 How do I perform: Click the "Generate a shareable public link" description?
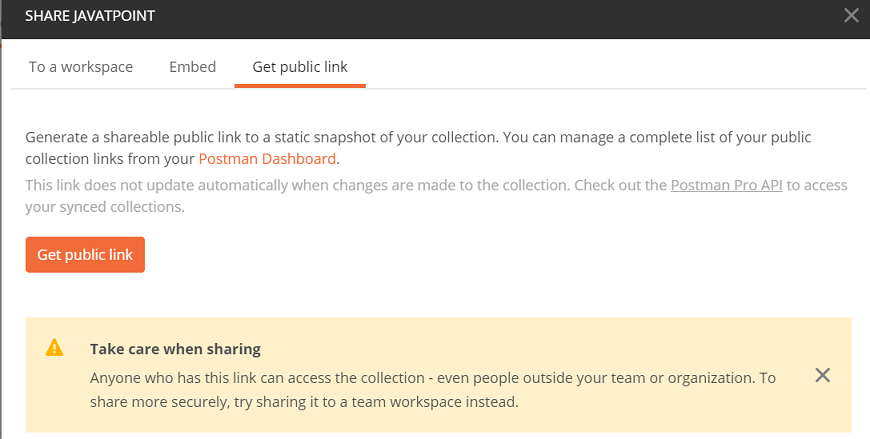pyautogui.click(x=418, y=148)
